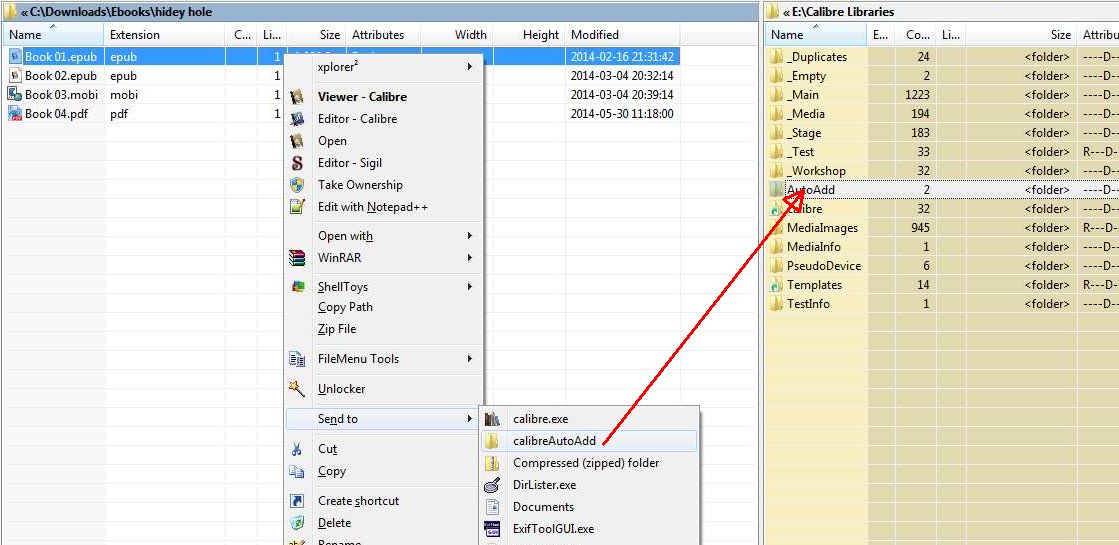Click the calibre.exe bookshelf icon
This screenshot has height=545, width=1119.
[x=492, y=419]
